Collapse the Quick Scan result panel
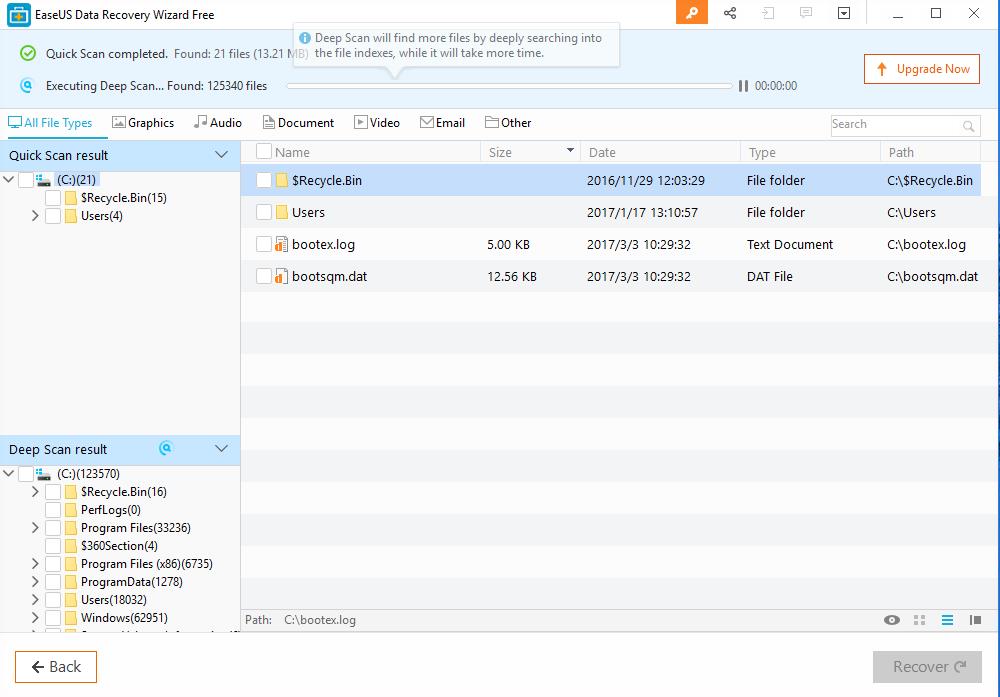The height and width of the screenshot is (697, 1000). pyautogui.click(x=221, y=155)
